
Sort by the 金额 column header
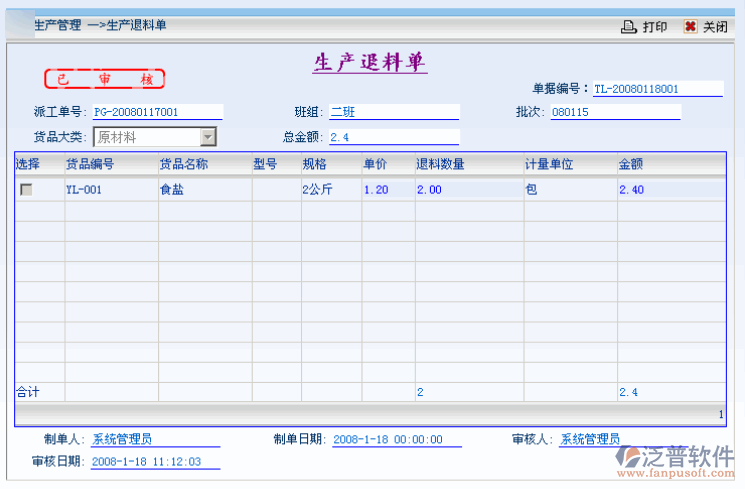[631, 164]
